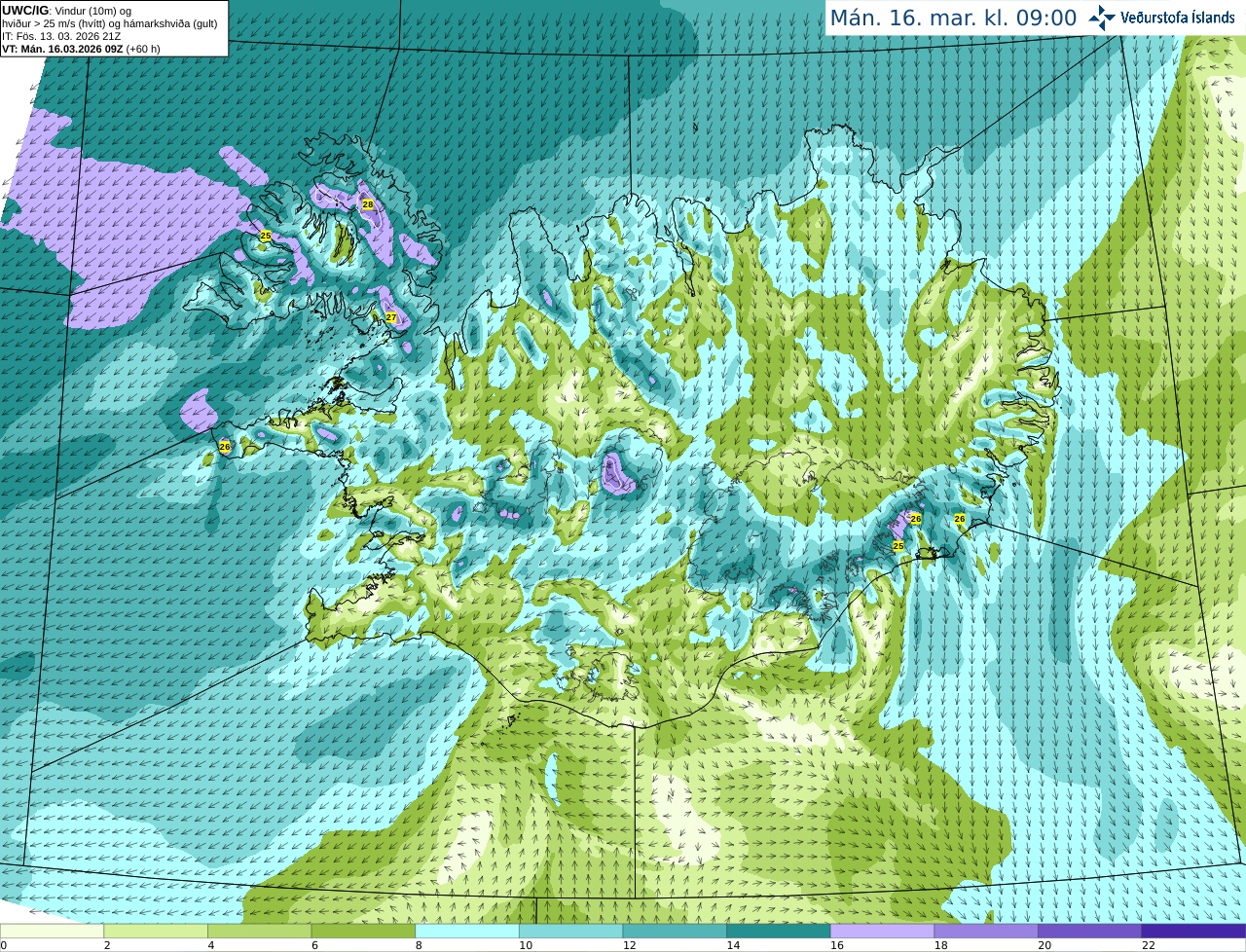Pick the 10–12 m/s turquoise swatch
Viewport: 1246px width, 952px height.
tap(571, 931)
